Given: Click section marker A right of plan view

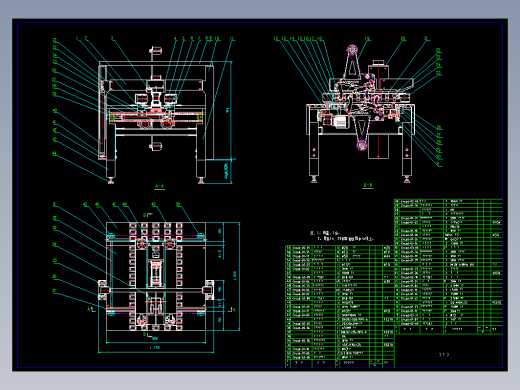Looking at the screenshot, I should (234, 310).
